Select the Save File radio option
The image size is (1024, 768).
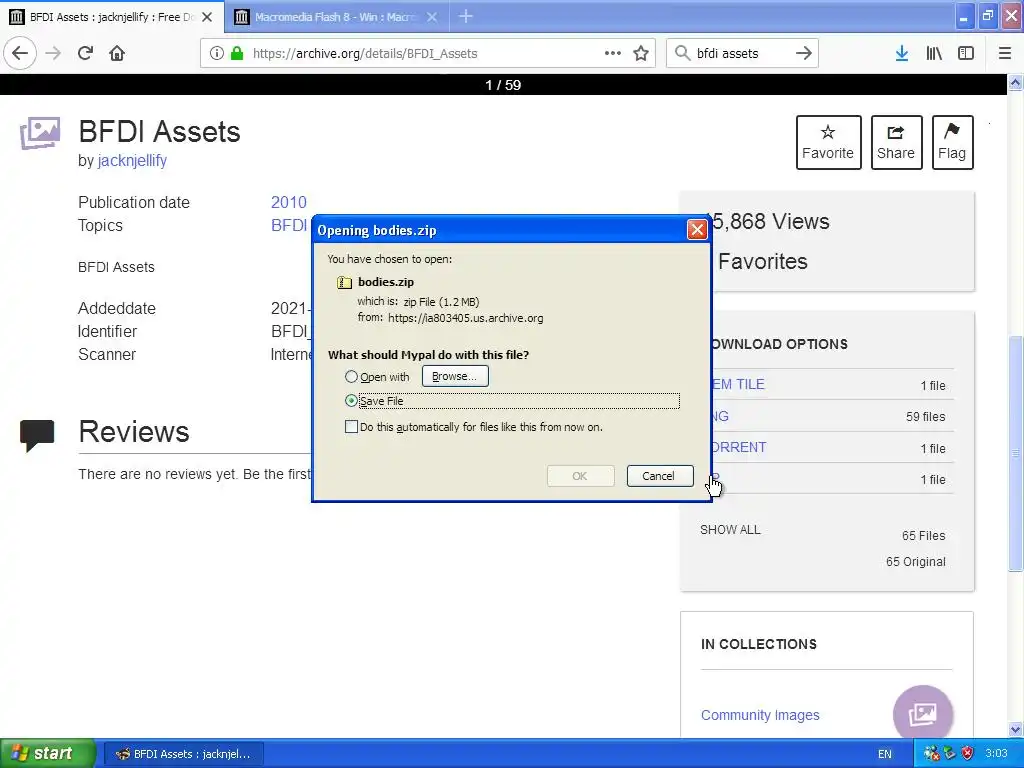coord(351,400)
